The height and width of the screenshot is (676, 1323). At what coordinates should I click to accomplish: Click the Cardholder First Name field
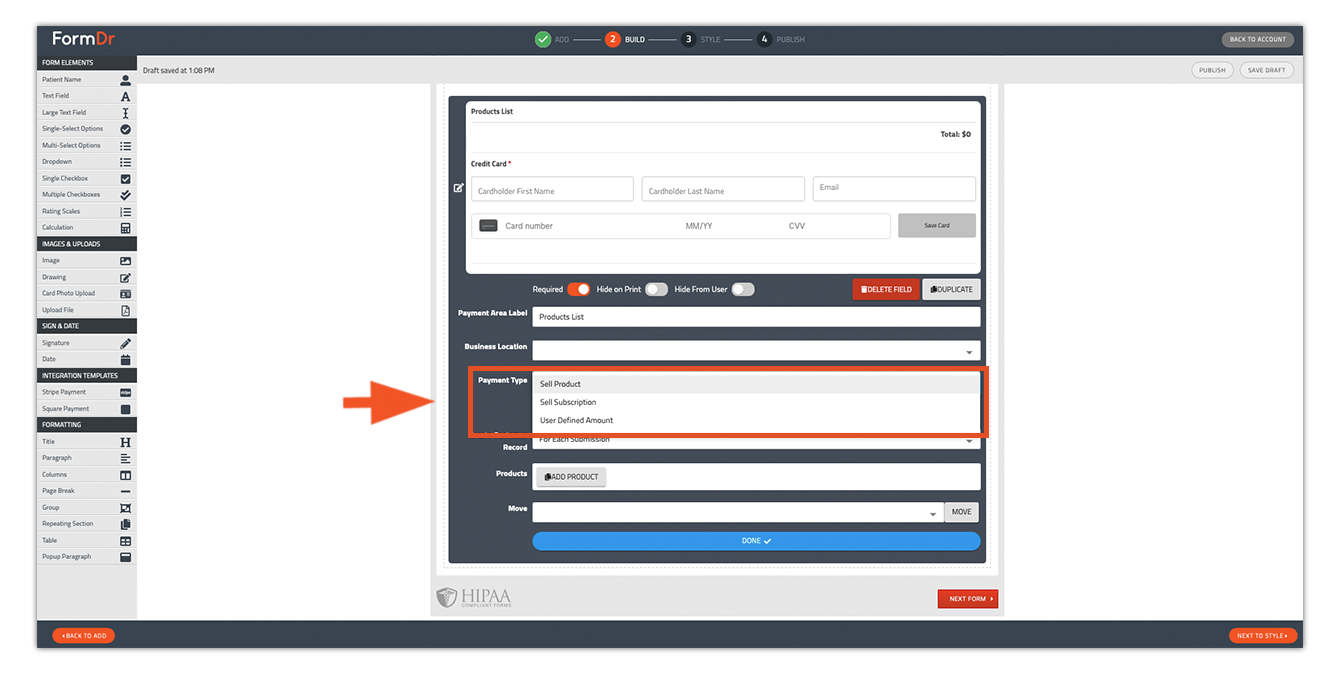[x=552, y=190]
